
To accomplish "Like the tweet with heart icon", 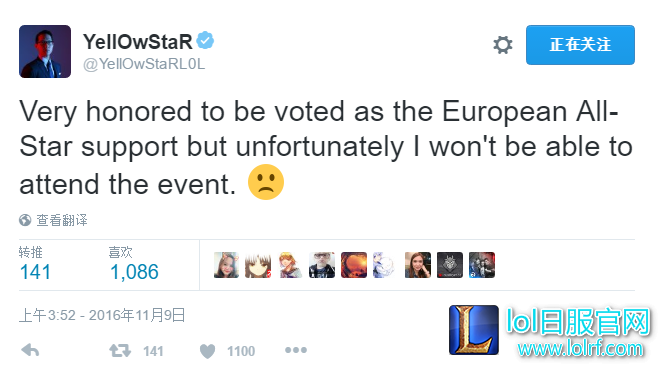I will click(x=207, y=351).
